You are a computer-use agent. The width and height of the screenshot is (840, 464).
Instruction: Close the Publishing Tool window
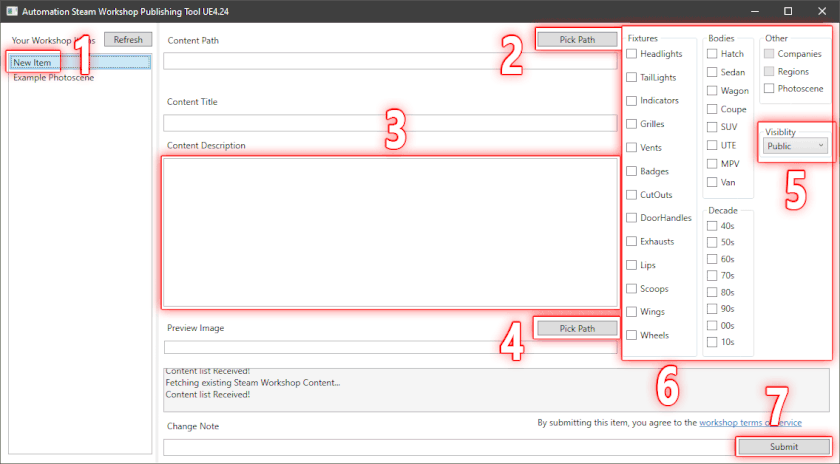click(x=822, y=11)
